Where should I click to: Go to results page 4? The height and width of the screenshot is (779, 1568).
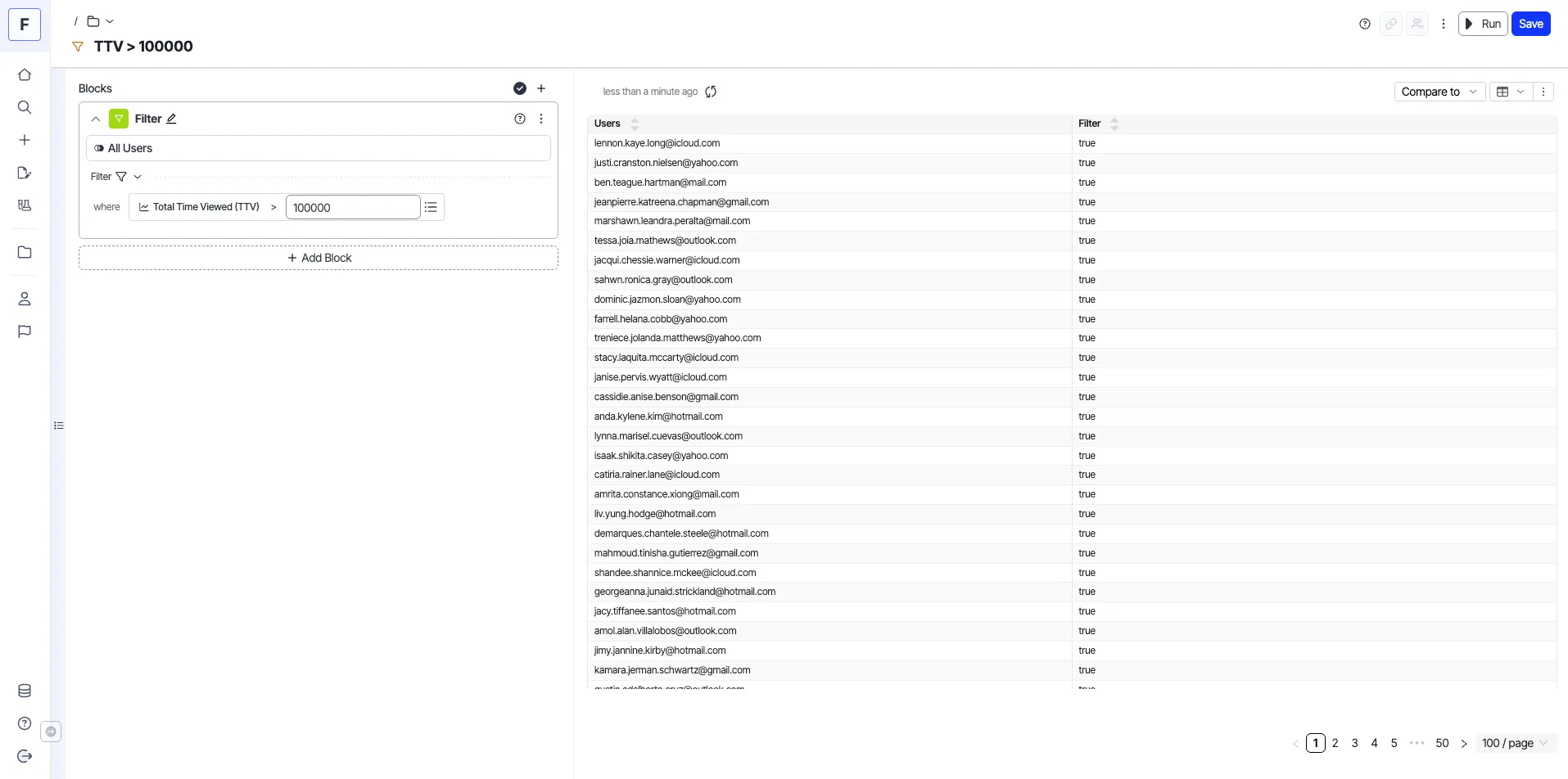click(x=1375, y=743)
